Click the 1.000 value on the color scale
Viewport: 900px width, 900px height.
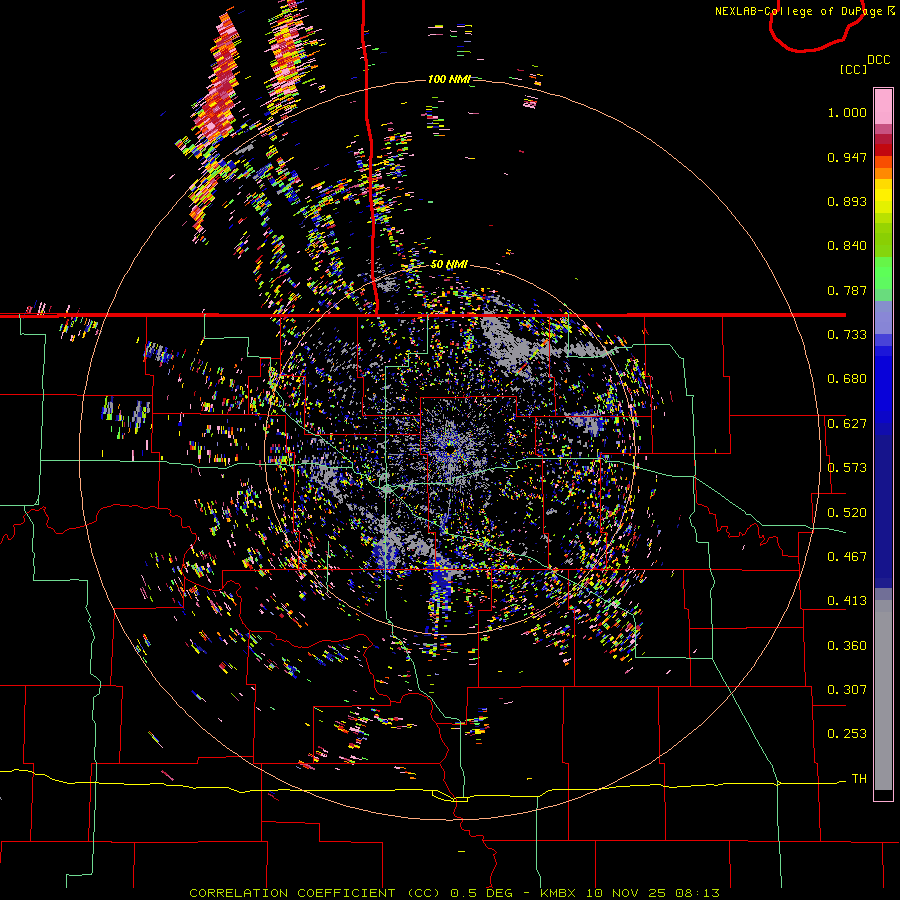pyautogui.click(x=847, y=112)
